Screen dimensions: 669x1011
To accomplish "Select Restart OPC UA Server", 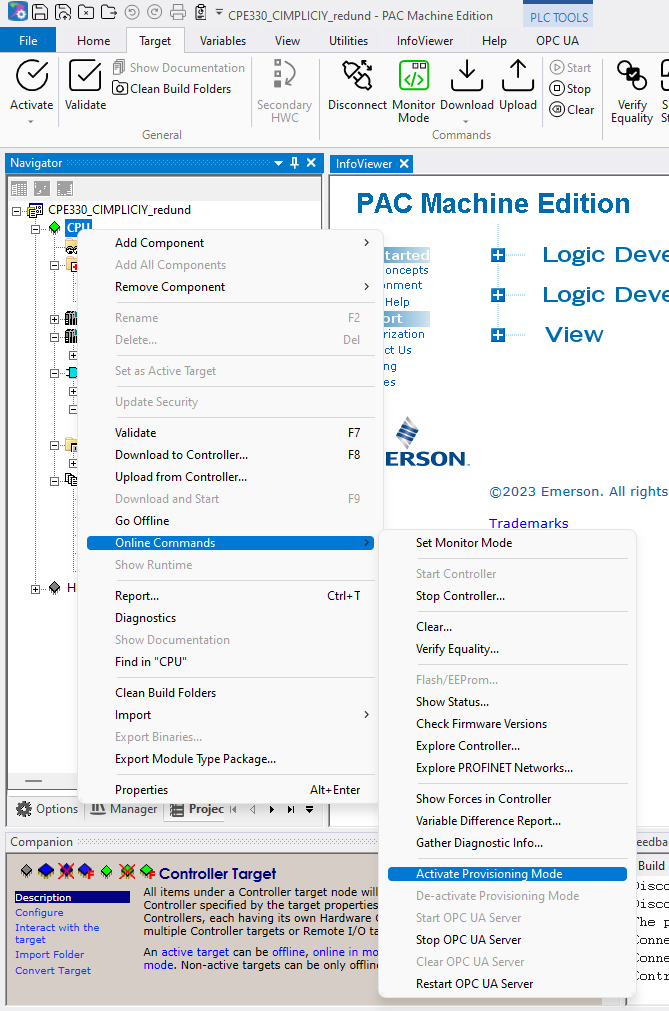I will [x=507, y=984].
